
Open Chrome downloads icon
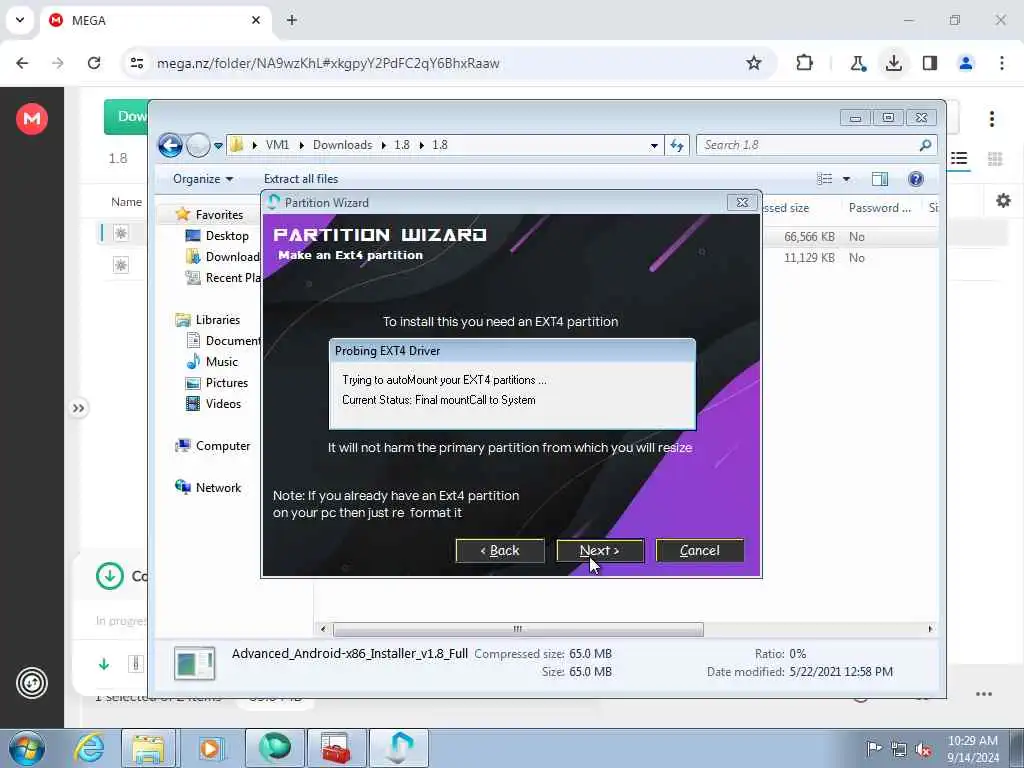click(x=893, y=63)
